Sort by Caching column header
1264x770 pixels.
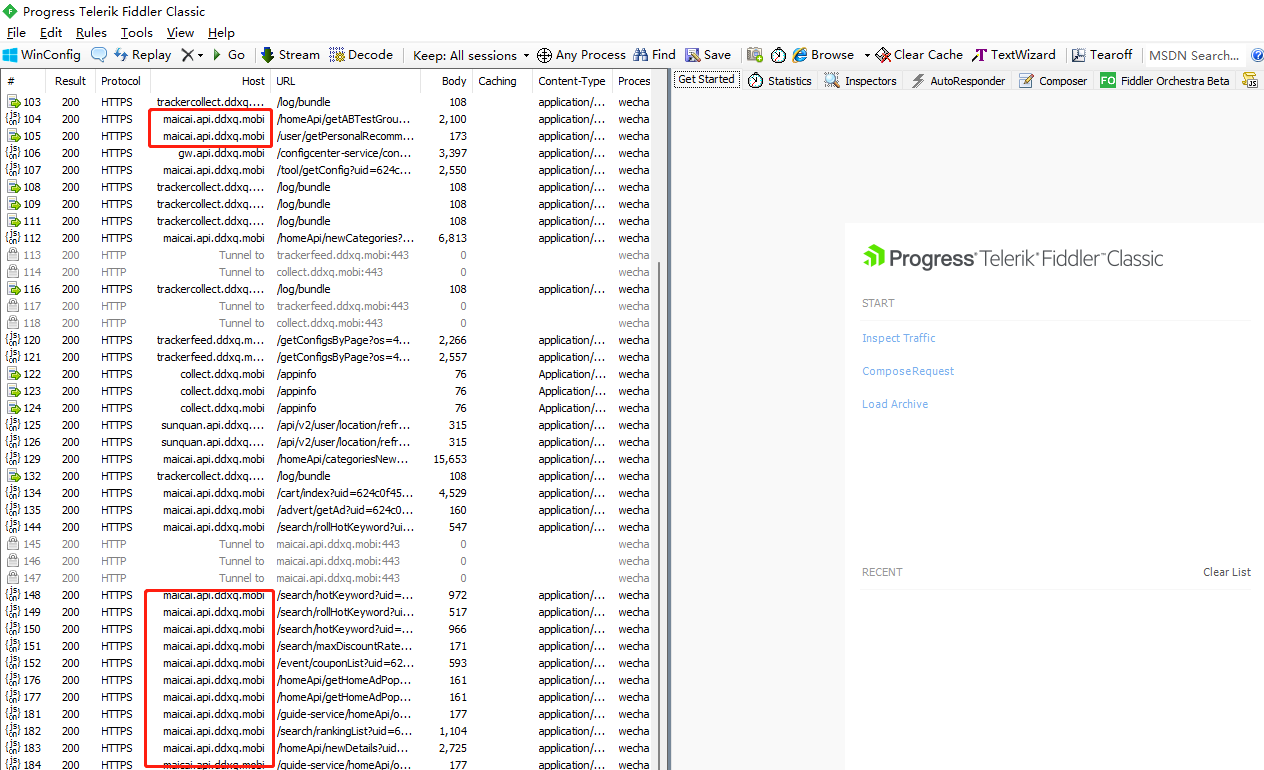[x=501, y=81]
